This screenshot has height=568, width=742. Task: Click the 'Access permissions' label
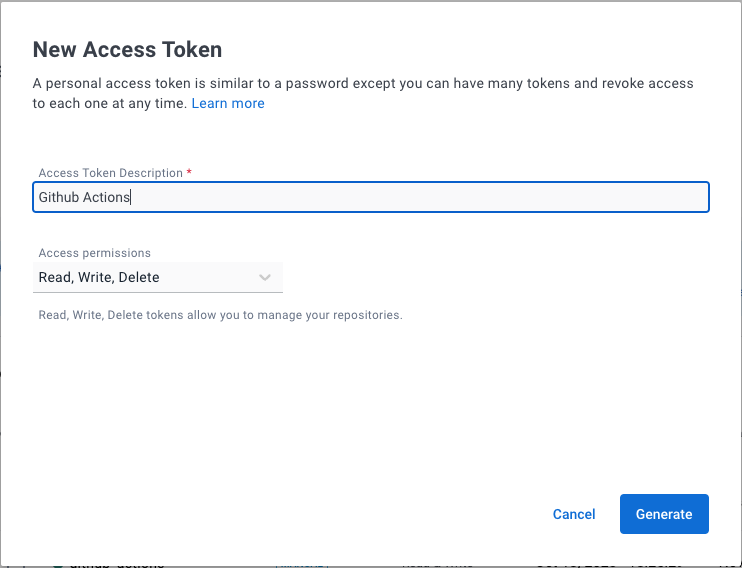[x=95, y=253]
